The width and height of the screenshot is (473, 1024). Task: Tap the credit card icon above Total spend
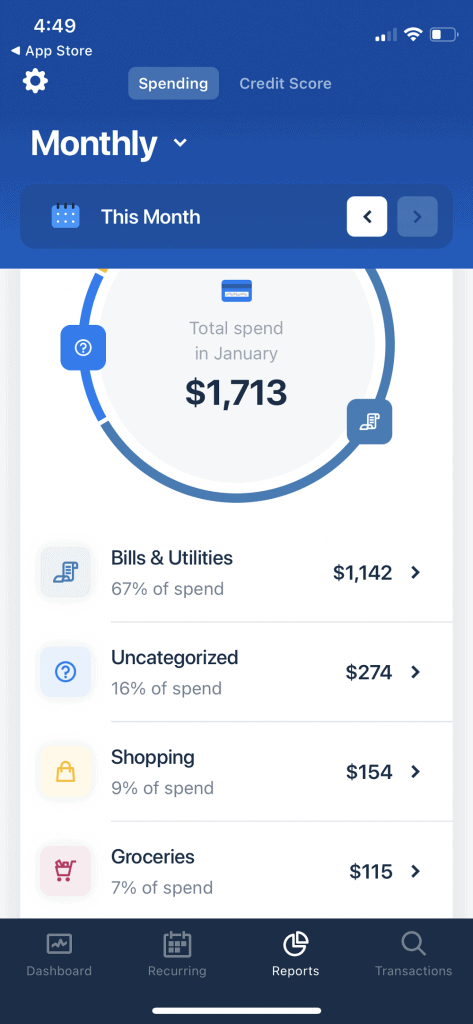[x=236, y=291]
